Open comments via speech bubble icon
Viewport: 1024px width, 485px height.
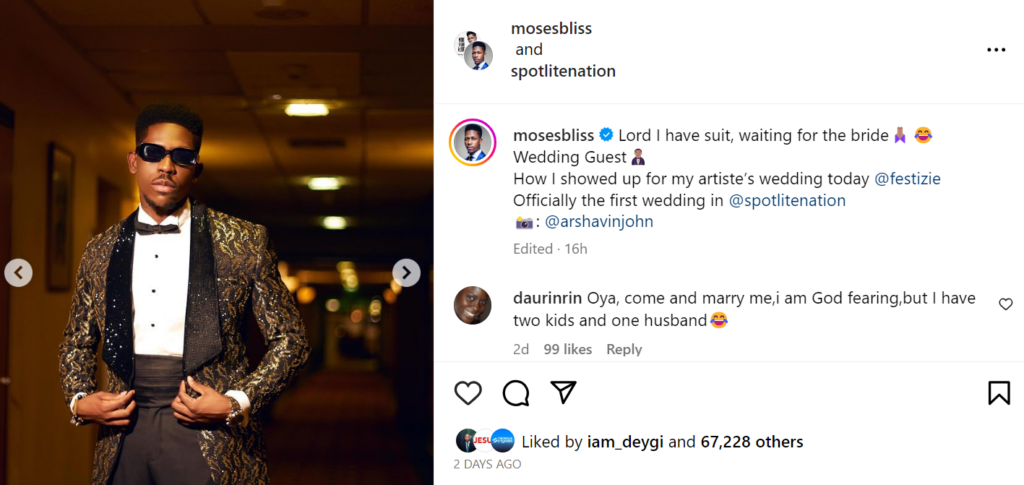point(516,393)
